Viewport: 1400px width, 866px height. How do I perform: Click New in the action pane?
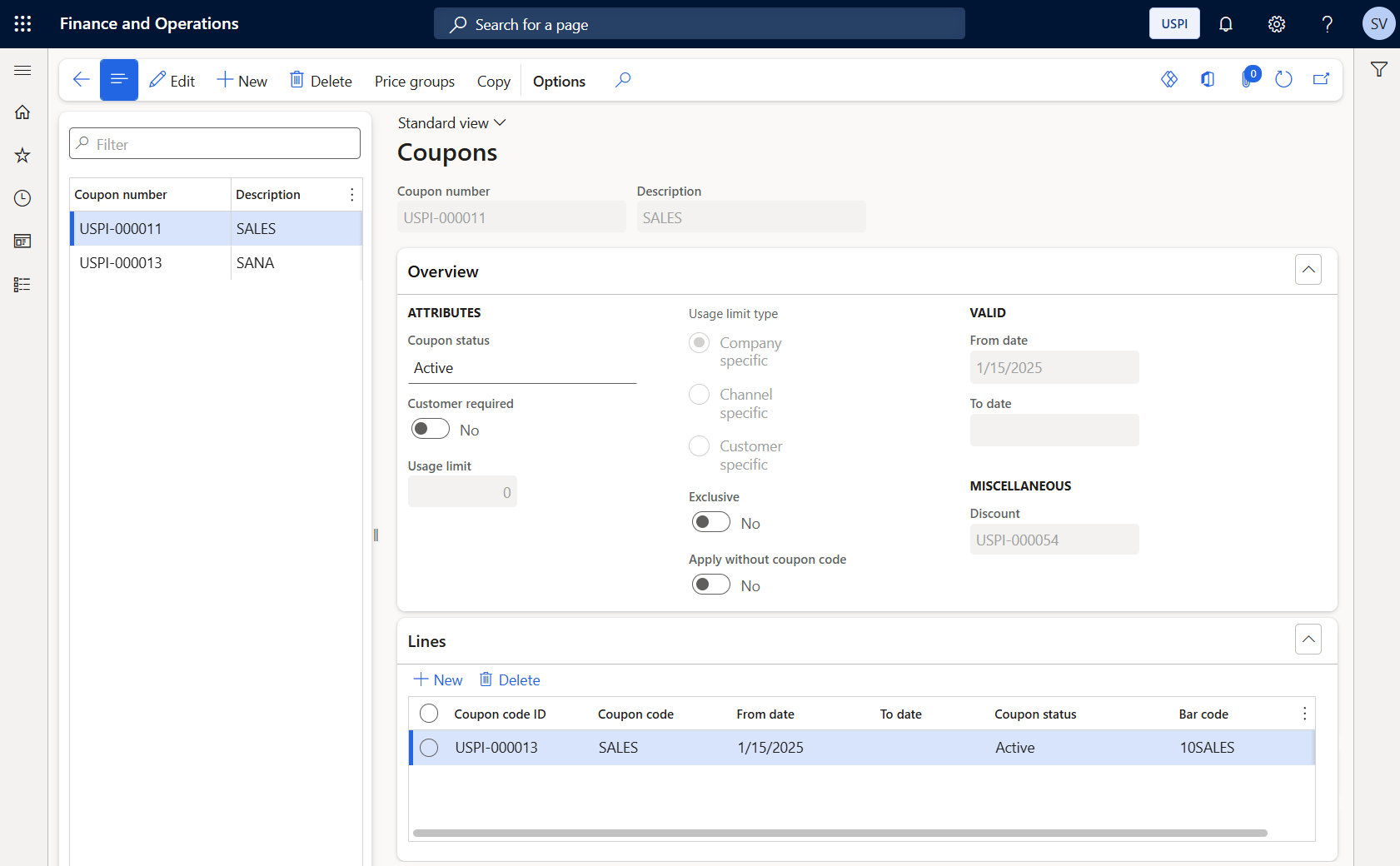[x=242, y=81]
